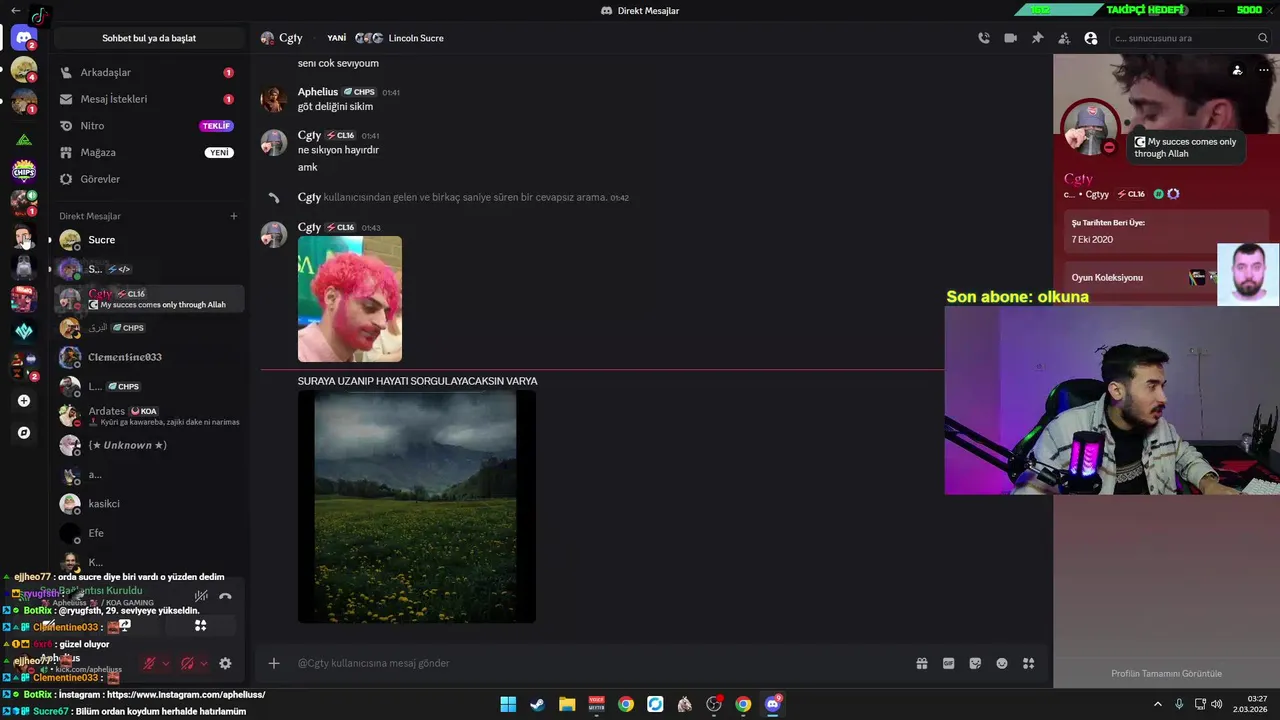The width and height of the screenshot is (1280, 720).
Task: Go back with the top-left arrow
Action: pyautogui.click(x=15, y=10)
